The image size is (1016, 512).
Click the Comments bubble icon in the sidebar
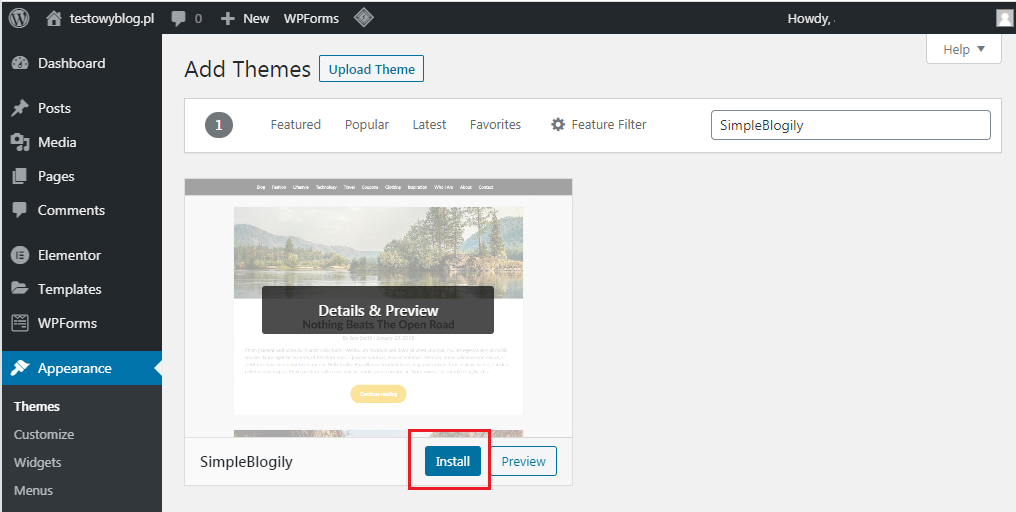[20, 210]
